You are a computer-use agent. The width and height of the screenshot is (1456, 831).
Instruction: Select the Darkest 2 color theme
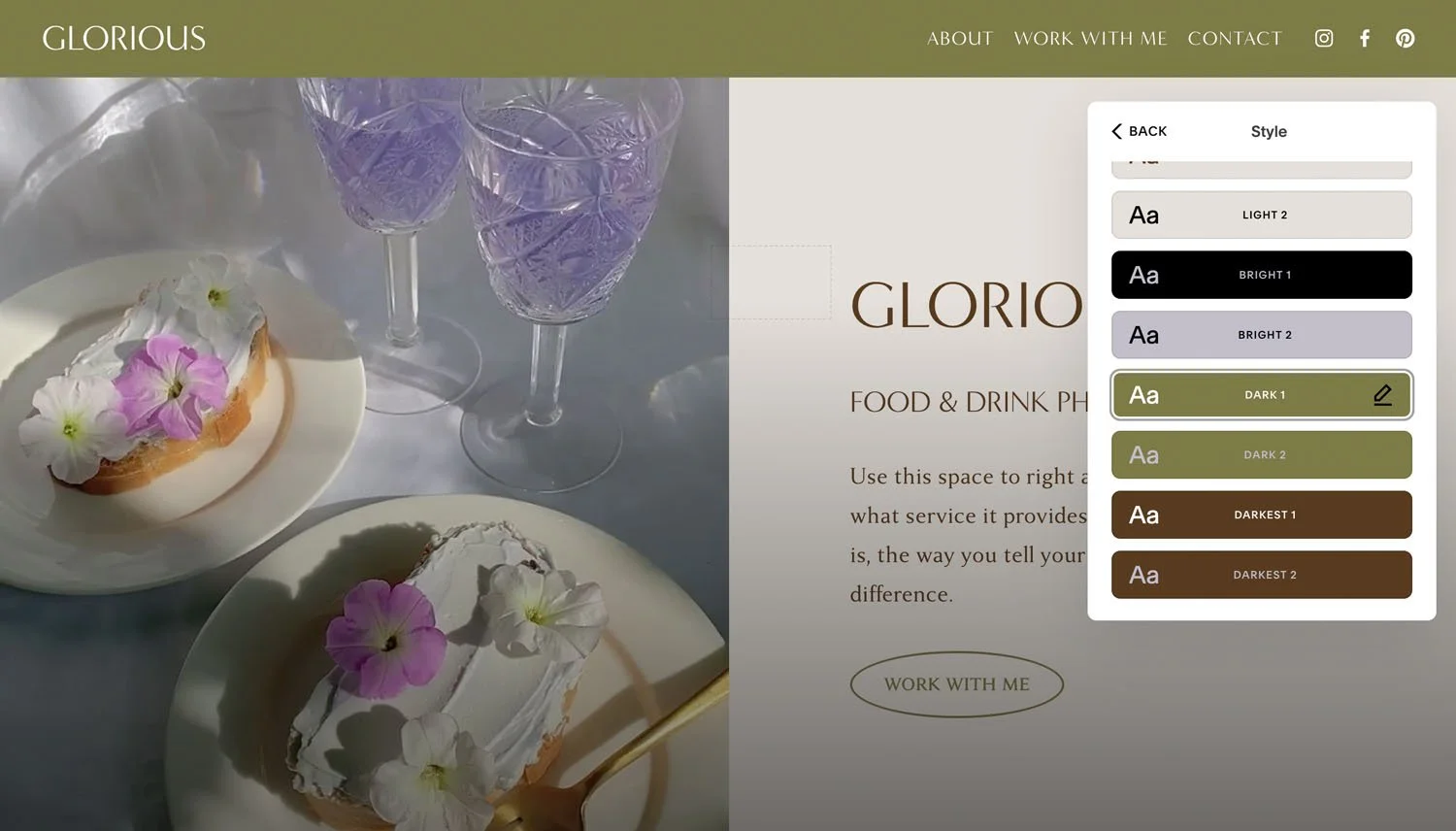(x=1262, y=575)
